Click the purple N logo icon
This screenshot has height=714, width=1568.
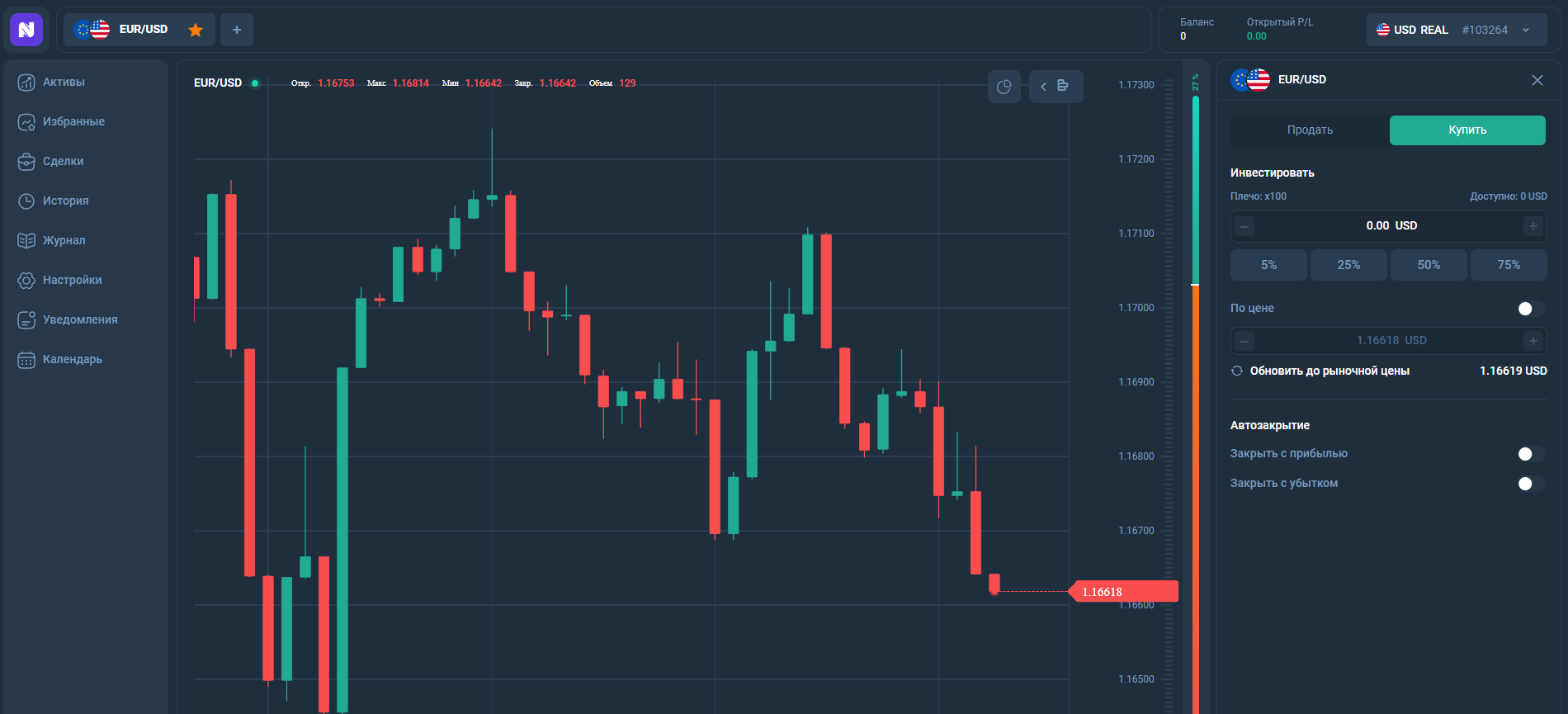(26, 30)
